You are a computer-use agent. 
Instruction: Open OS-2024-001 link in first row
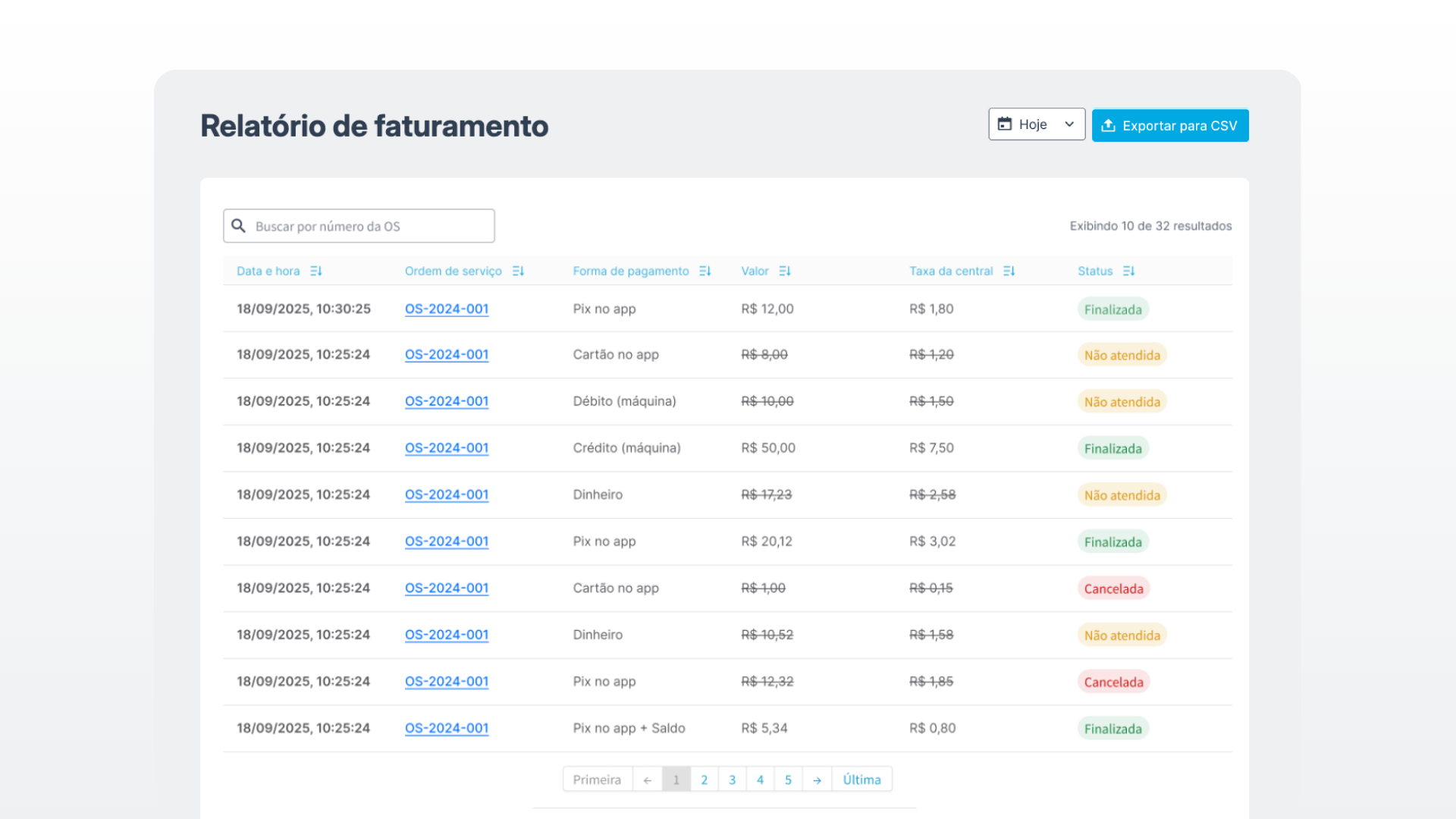(446, 309)
